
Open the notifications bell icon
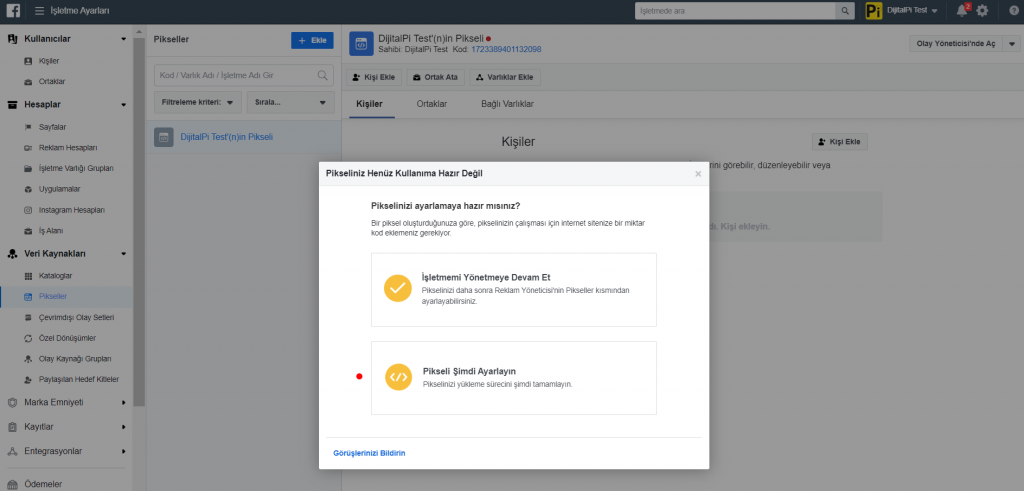pos(961,10)
